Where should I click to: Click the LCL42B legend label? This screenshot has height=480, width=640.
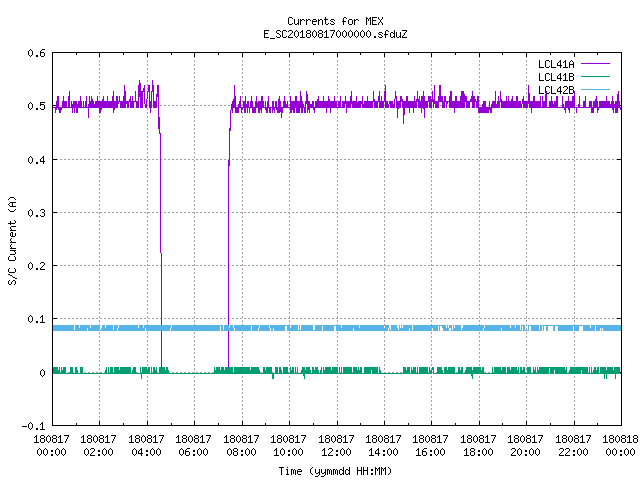556,90
